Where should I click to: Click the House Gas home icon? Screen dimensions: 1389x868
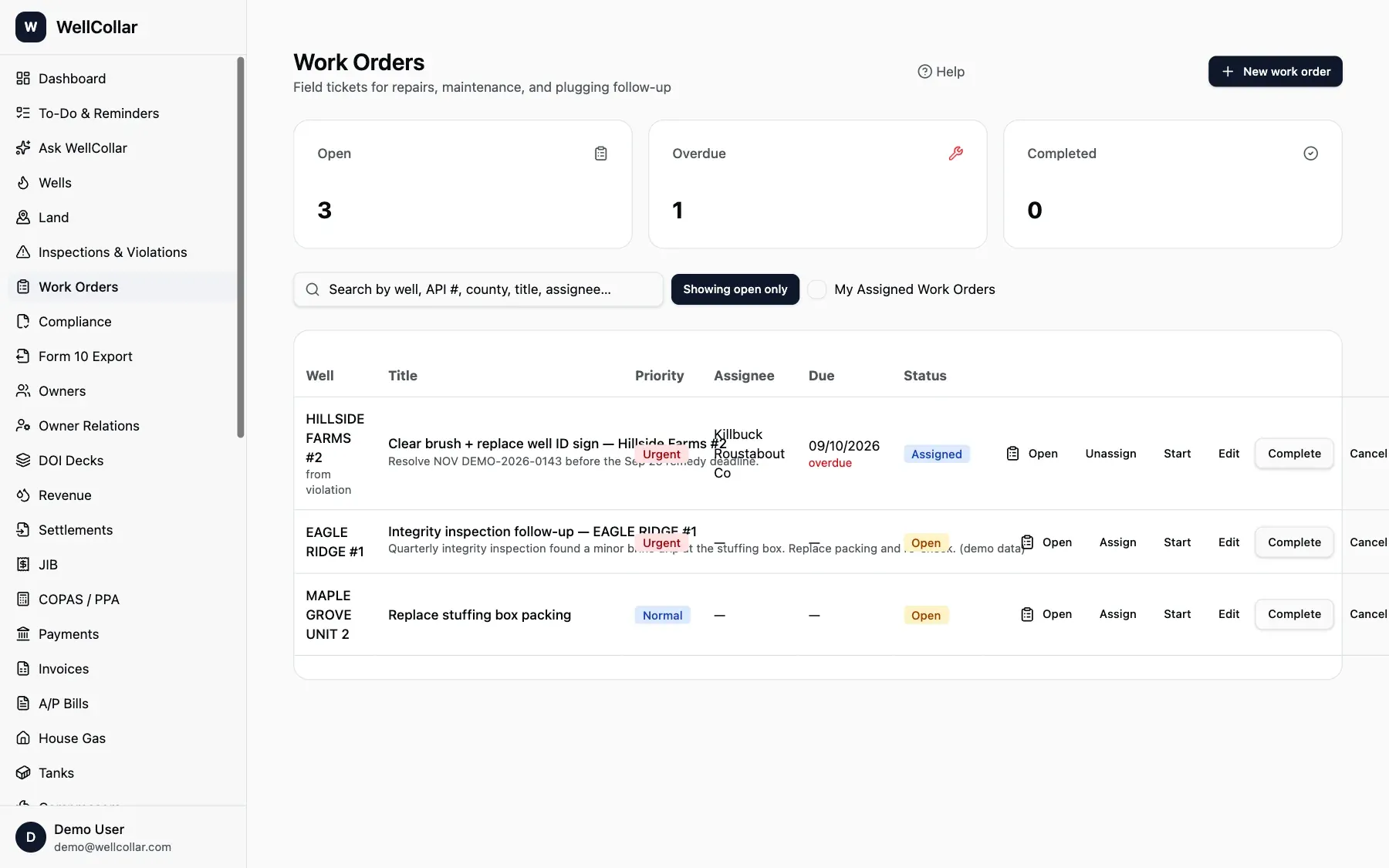click(x=23, y=738)
